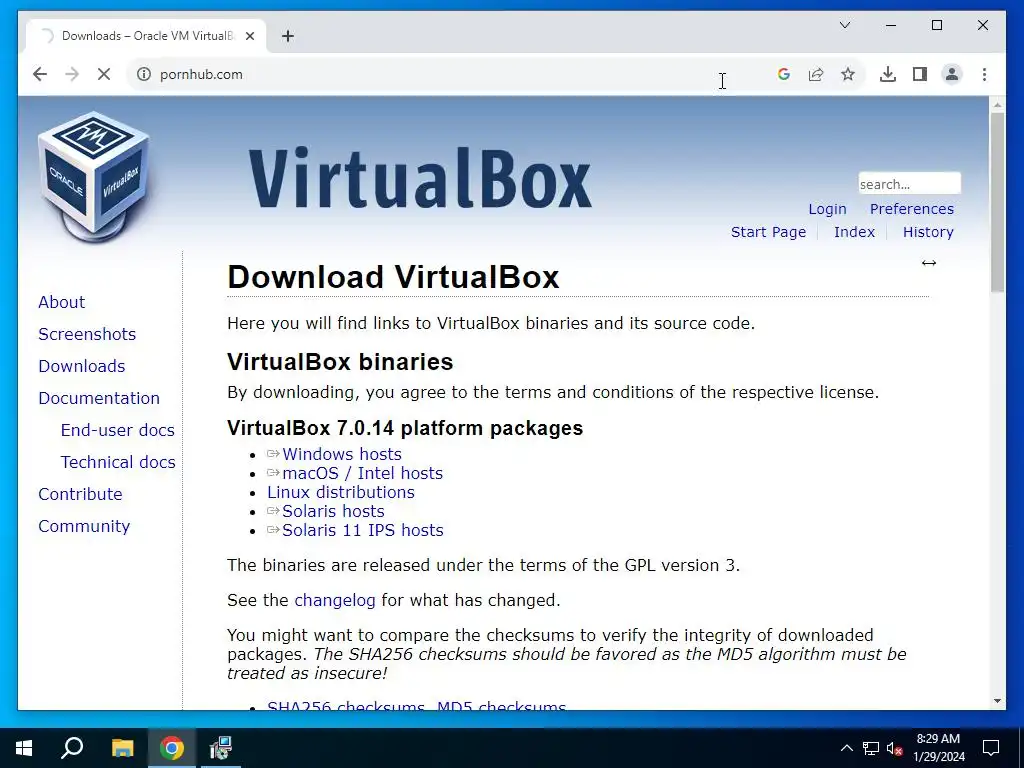Click the "Download VirtualBox" heading

click(393, 277)
